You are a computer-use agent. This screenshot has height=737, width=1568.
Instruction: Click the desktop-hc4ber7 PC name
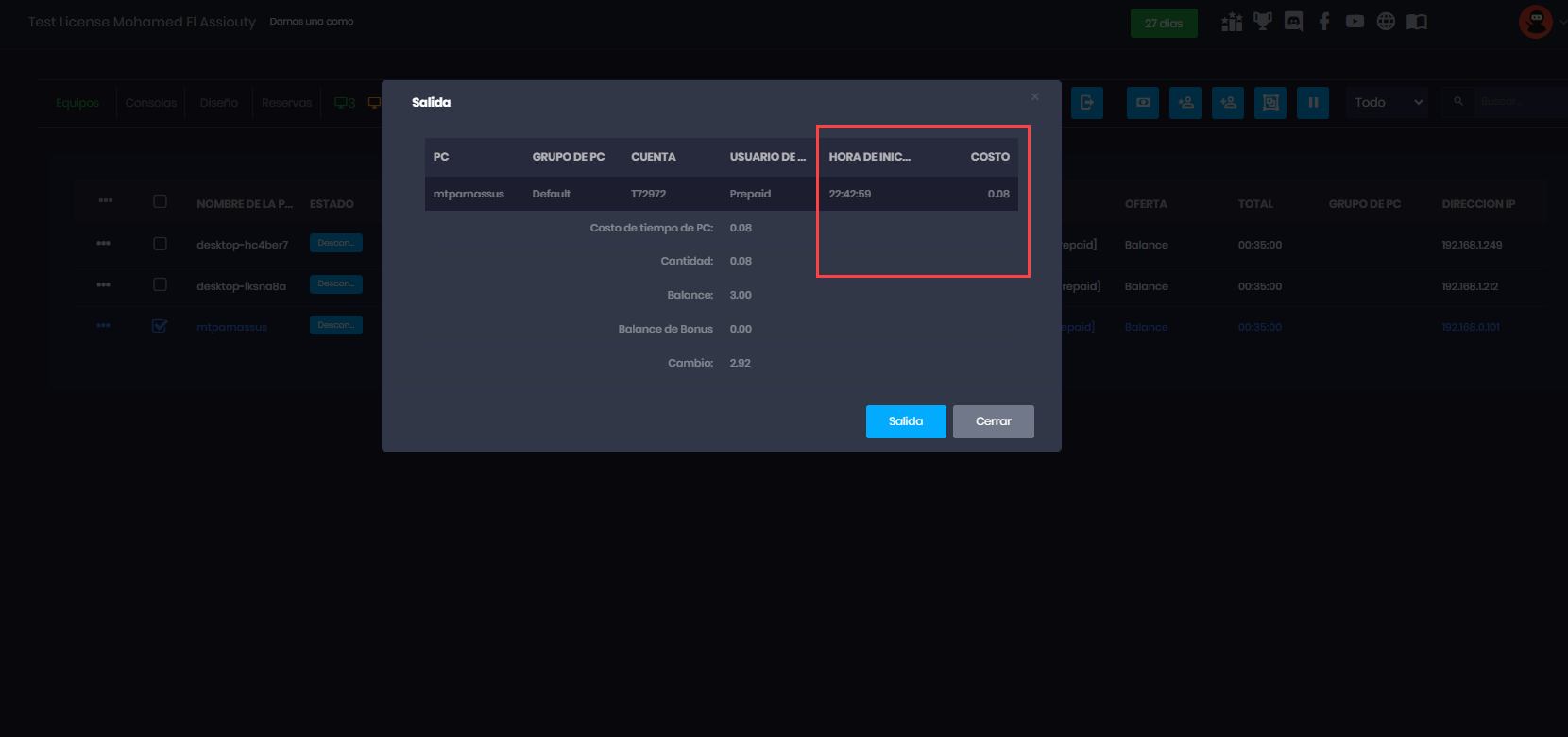(x=243, y=245)
